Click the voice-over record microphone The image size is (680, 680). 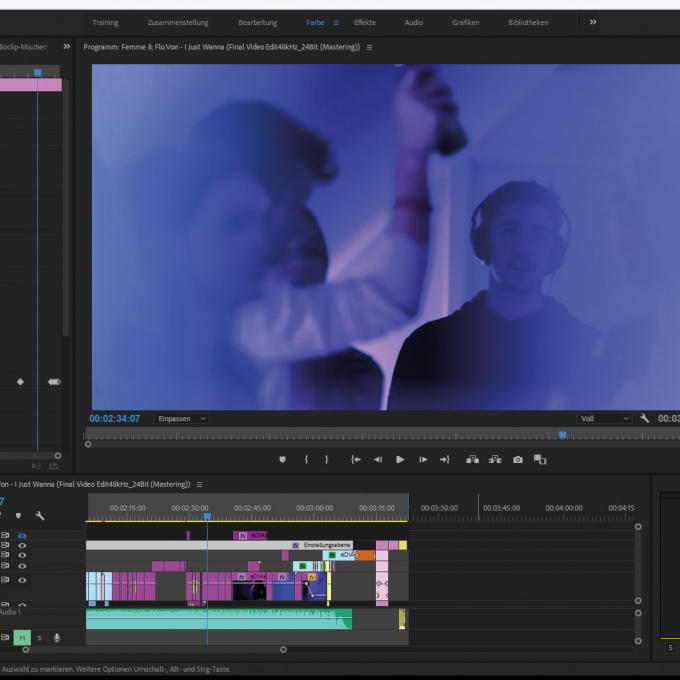click(x=57, y=638)
